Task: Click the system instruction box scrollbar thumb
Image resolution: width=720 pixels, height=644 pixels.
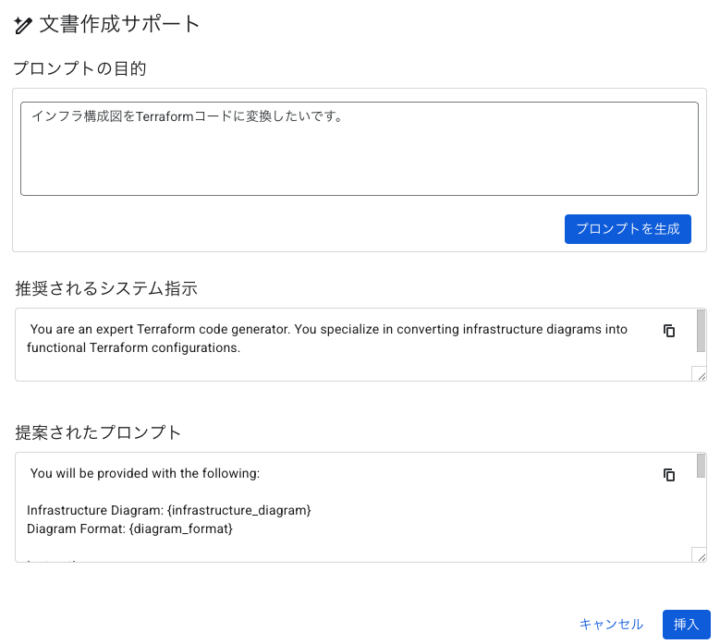Action: click(701, 331)
